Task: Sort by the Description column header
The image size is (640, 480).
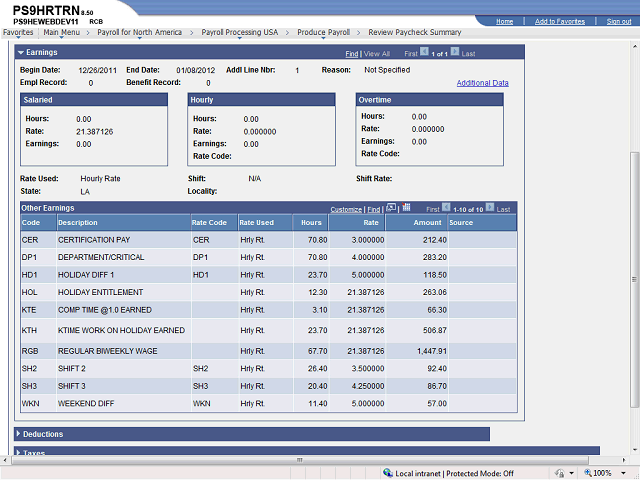Action: 78,222
